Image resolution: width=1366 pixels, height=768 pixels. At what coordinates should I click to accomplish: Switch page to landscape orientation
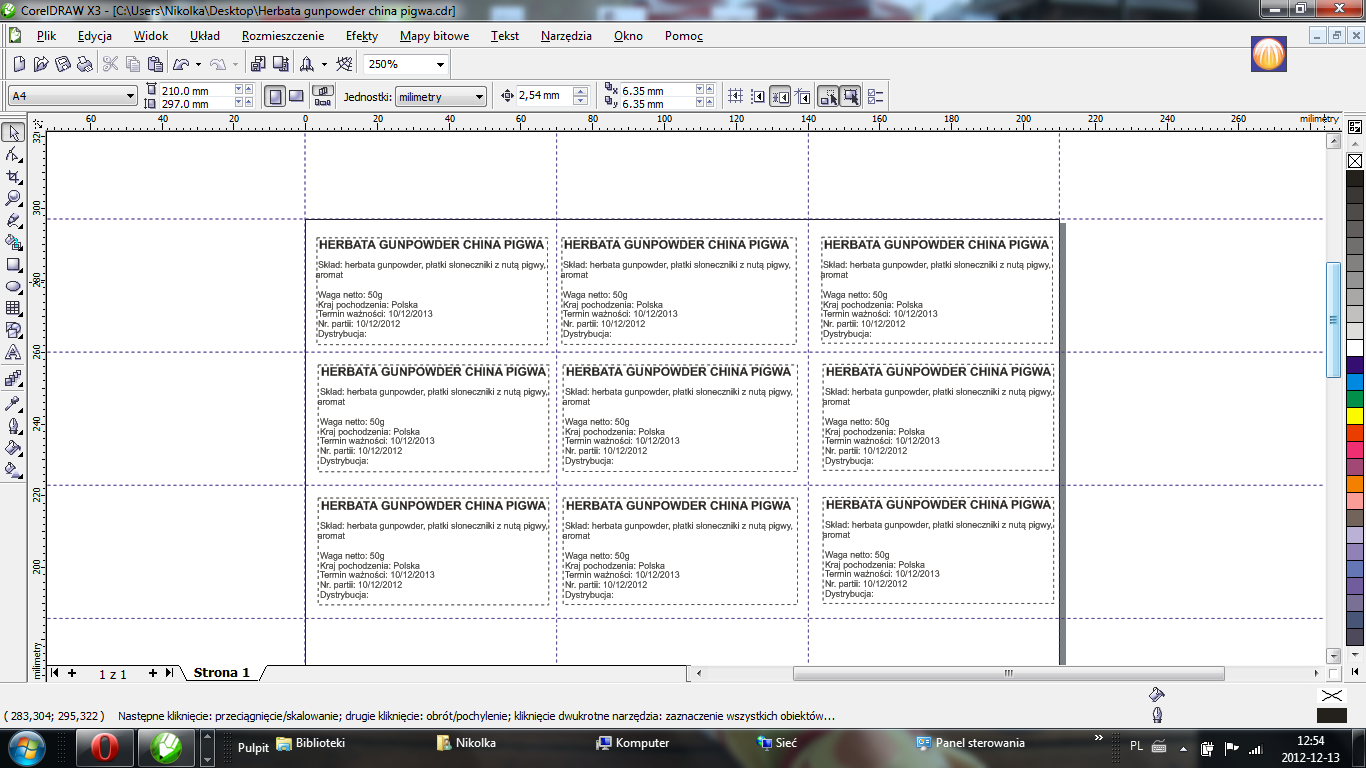296,96
